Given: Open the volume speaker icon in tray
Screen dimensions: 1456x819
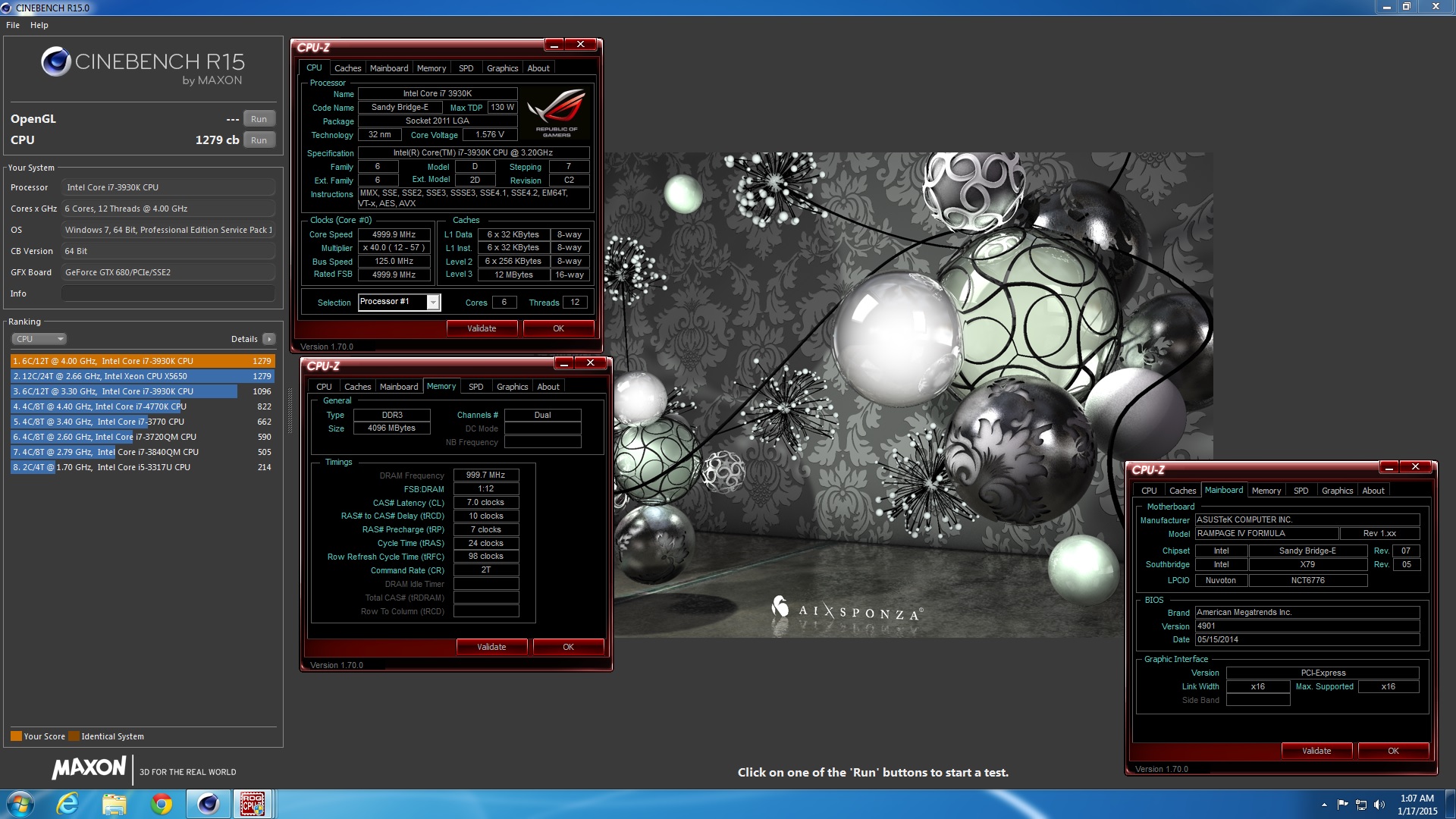Looking at the screenshot, I should pos(1379,805).
